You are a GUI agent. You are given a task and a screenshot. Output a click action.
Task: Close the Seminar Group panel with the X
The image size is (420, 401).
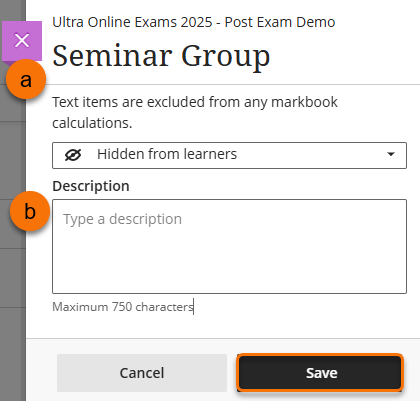click(22, 41)
